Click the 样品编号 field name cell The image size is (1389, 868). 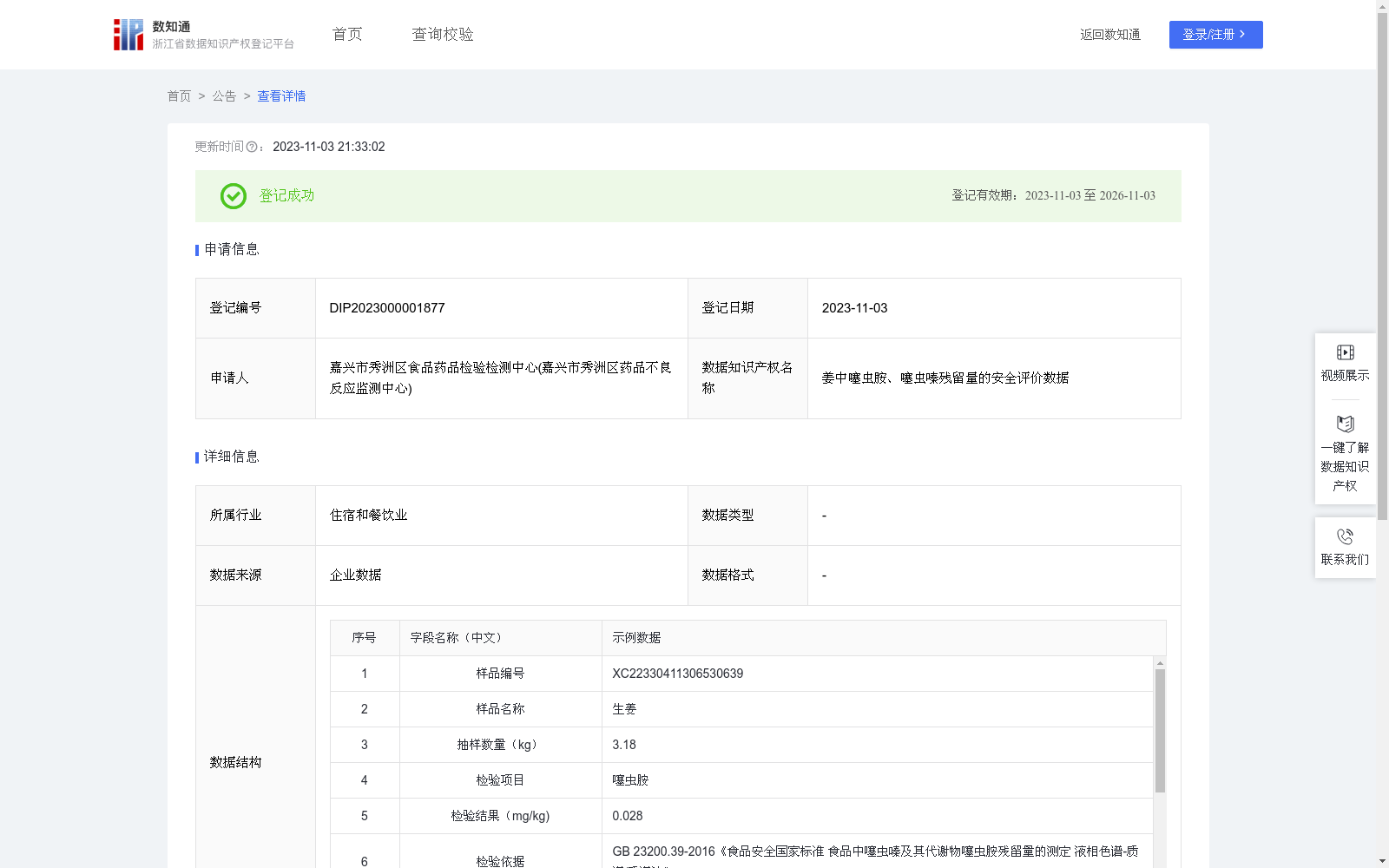click(500, 674)
